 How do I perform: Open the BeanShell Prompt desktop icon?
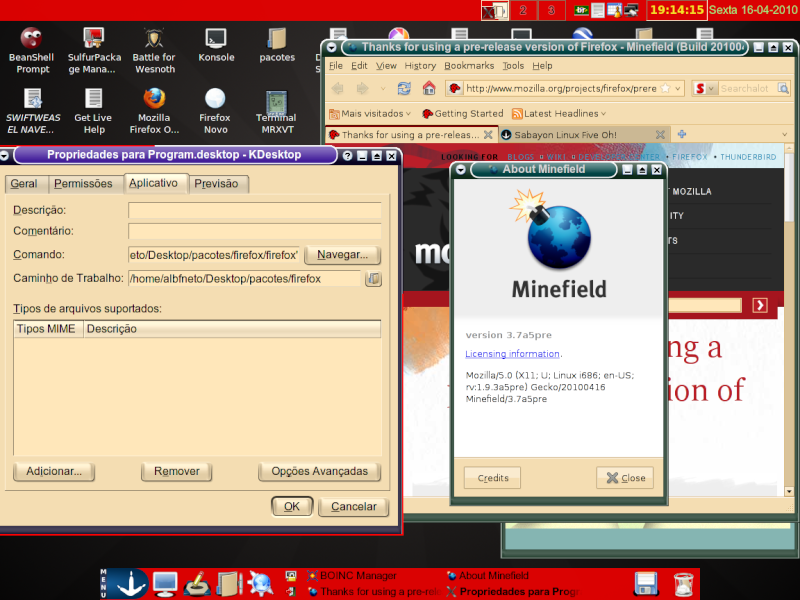click(31, 50)
